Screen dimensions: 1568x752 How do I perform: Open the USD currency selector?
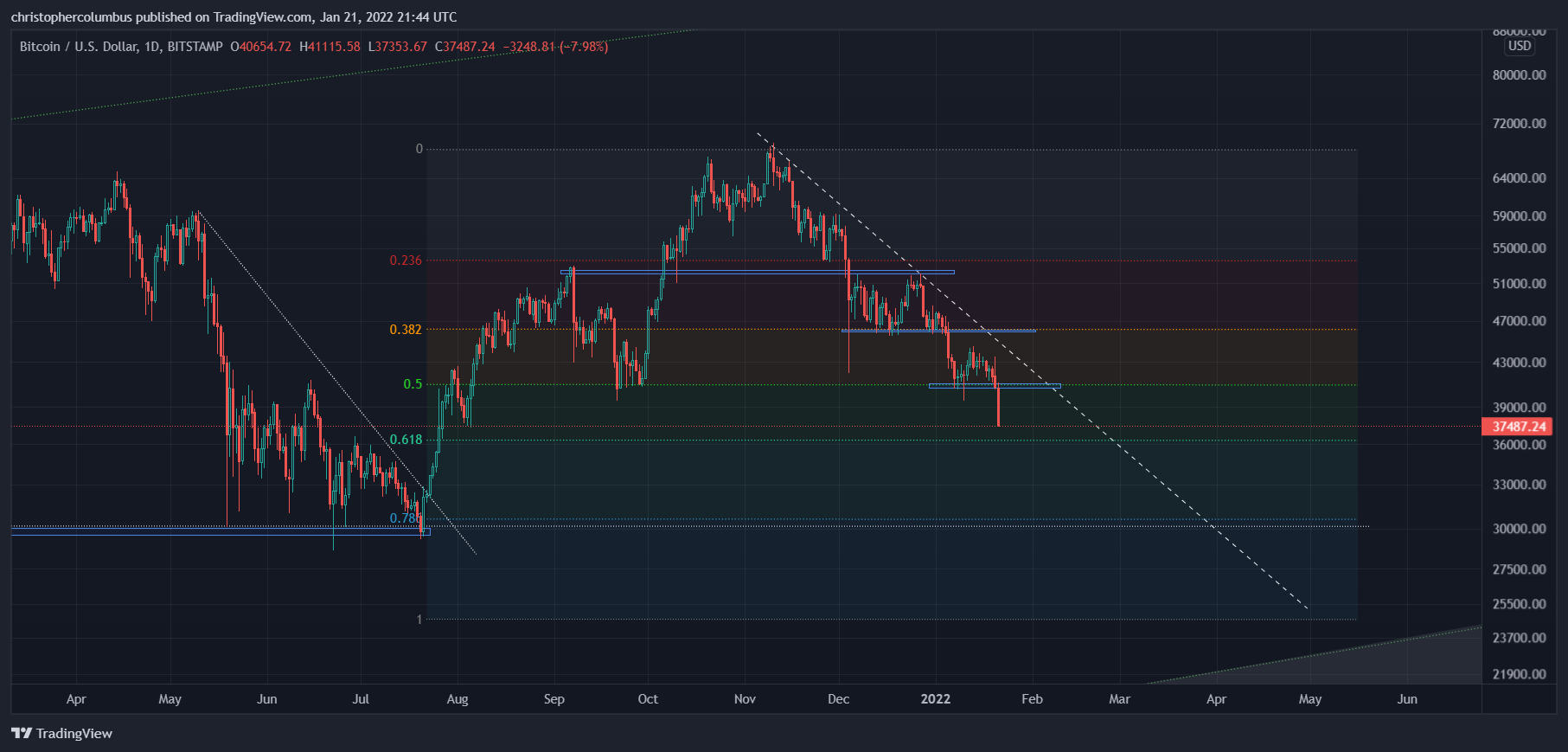tap(1519, 46)
